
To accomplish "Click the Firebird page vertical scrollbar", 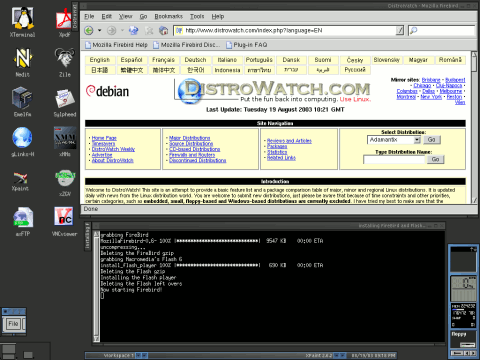I will [474, 127].
